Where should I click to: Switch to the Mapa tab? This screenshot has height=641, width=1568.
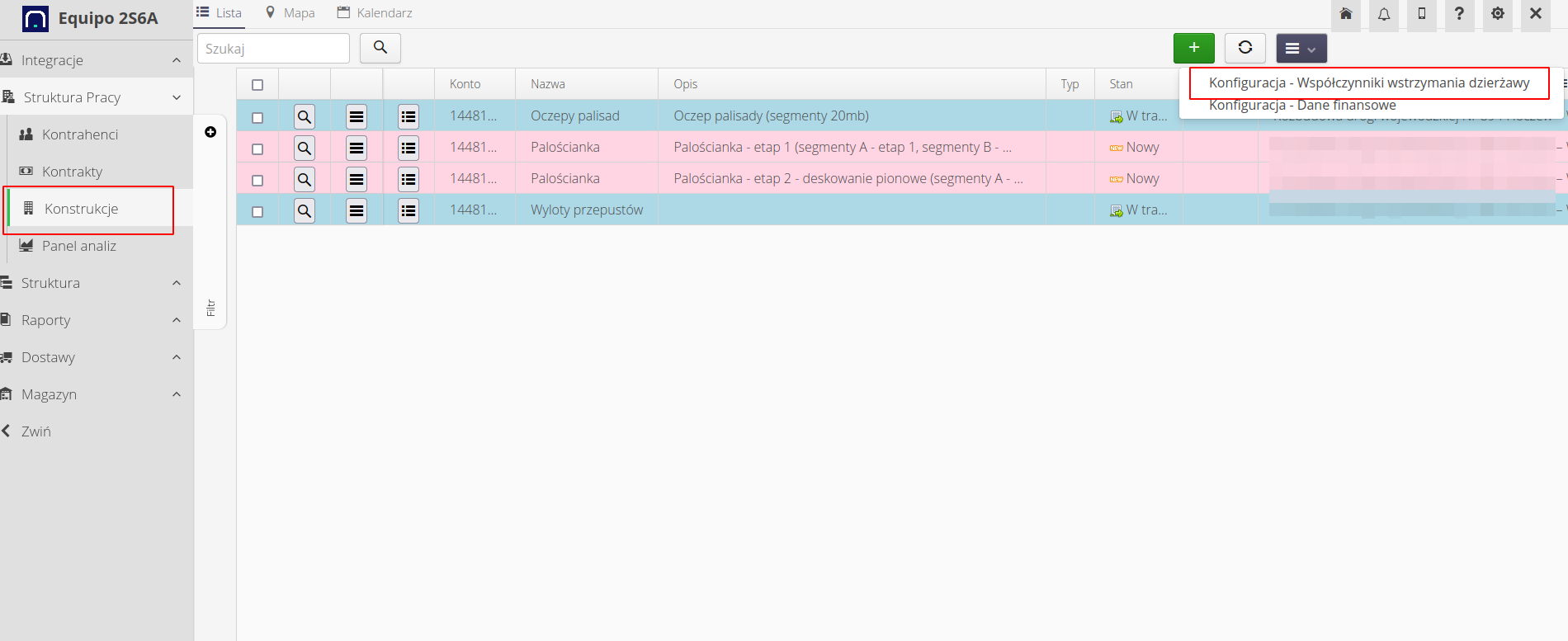click(x=290, y=13)
